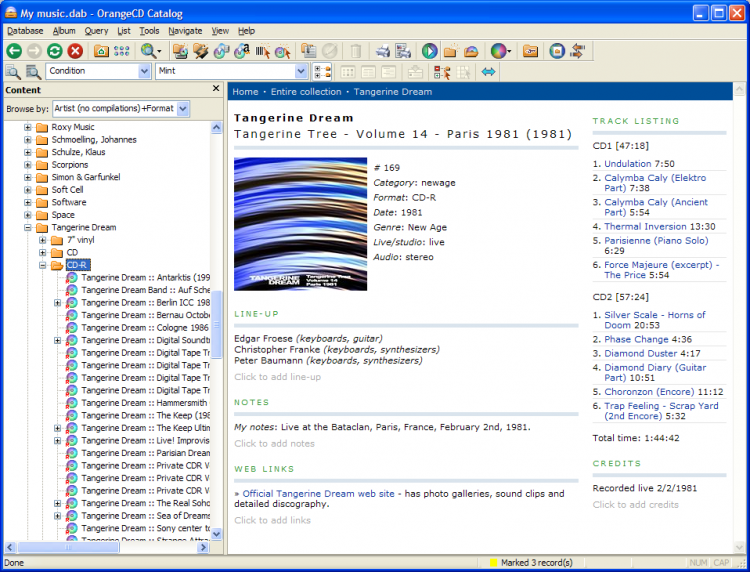This screenshot has width=750, height=572.
Task: Collapse the Tangerine Dream artist folder
Action: pos(28,228)
